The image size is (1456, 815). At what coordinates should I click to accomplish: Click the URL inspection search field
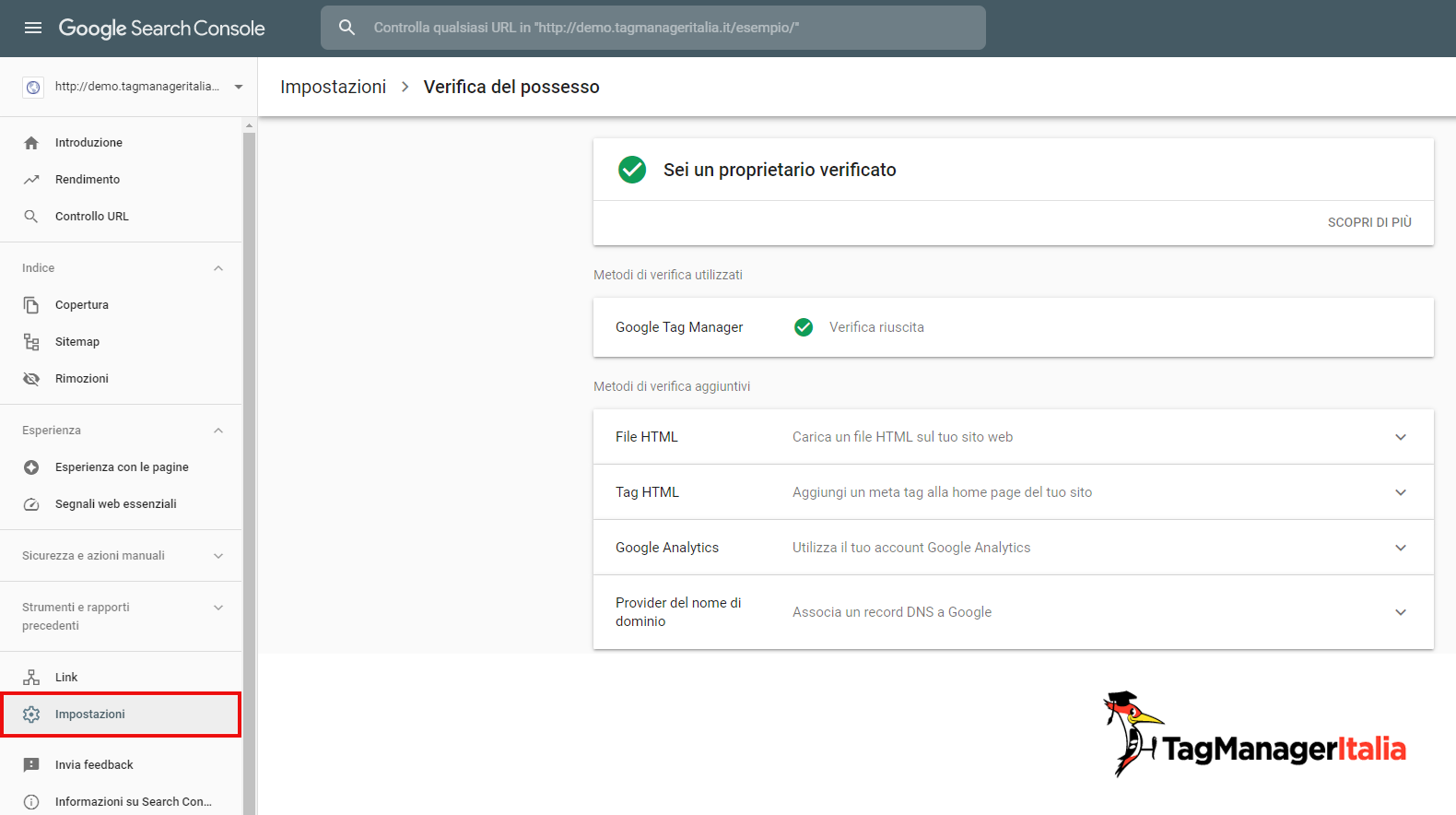click(653, 28)
